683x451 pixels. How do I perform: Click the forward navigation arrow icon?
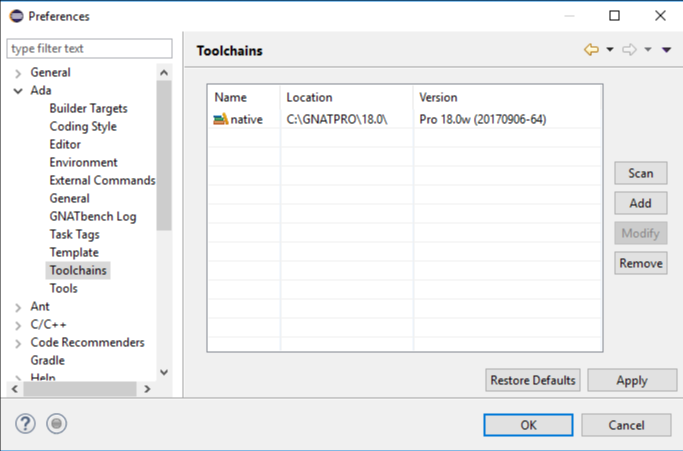tap(629, 50)
